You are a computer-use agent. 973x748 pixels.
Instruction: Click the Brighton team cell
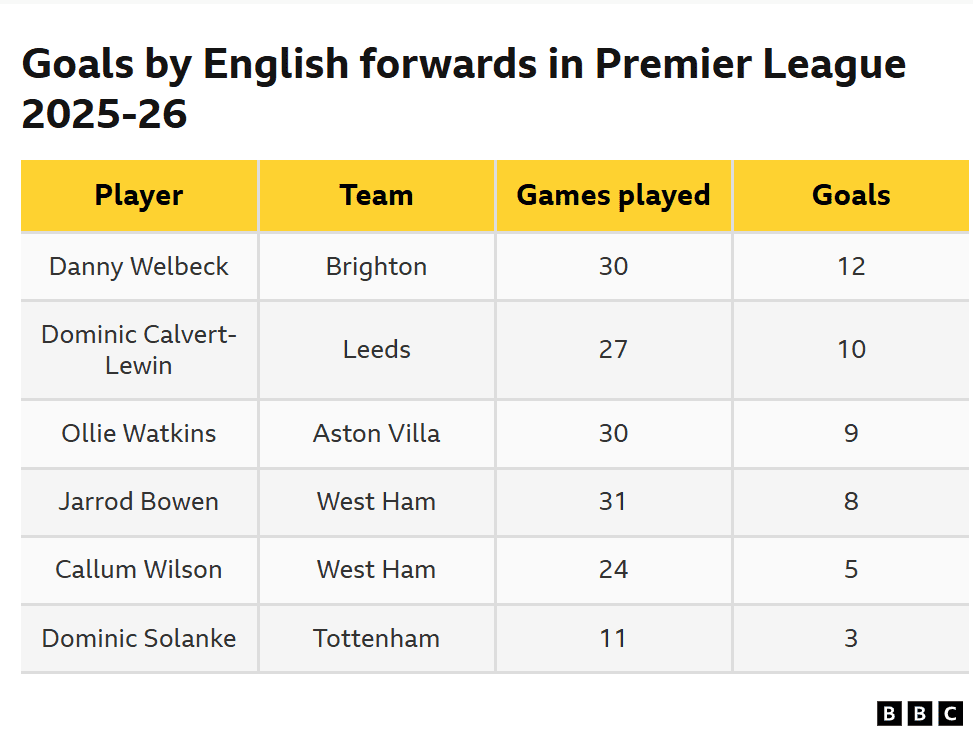click(x=376, y=266)
